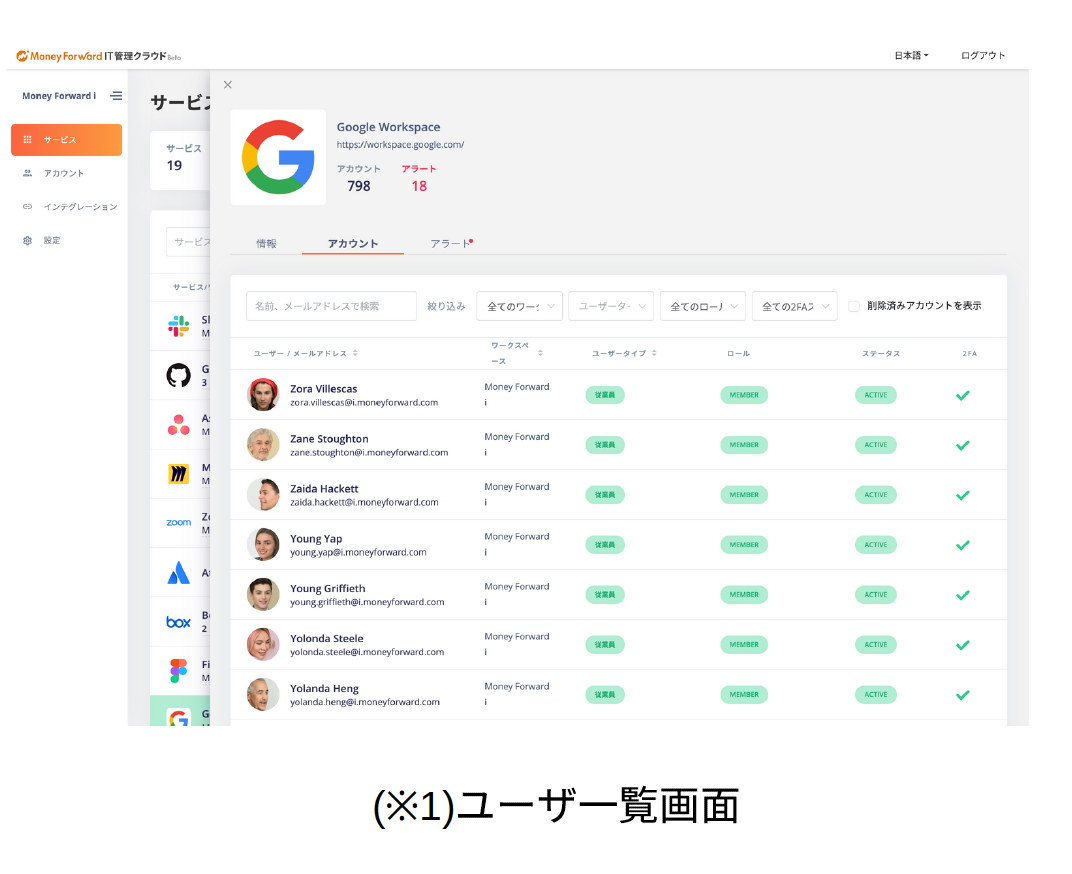This screenshot has height=874, width=1072.
Task: Select Yolonda Steele name text
Action: click(327, 638)
